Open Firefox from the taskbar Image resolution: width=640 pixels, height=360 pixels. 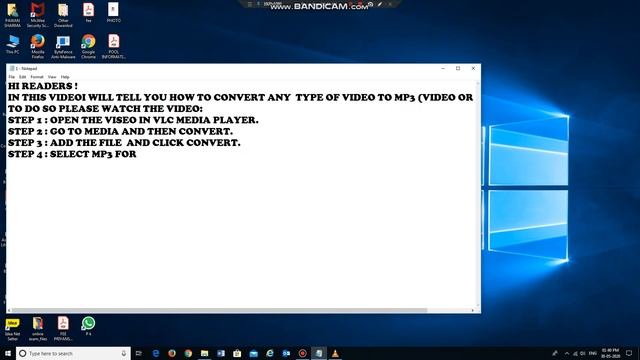click(x=172, y=353)
